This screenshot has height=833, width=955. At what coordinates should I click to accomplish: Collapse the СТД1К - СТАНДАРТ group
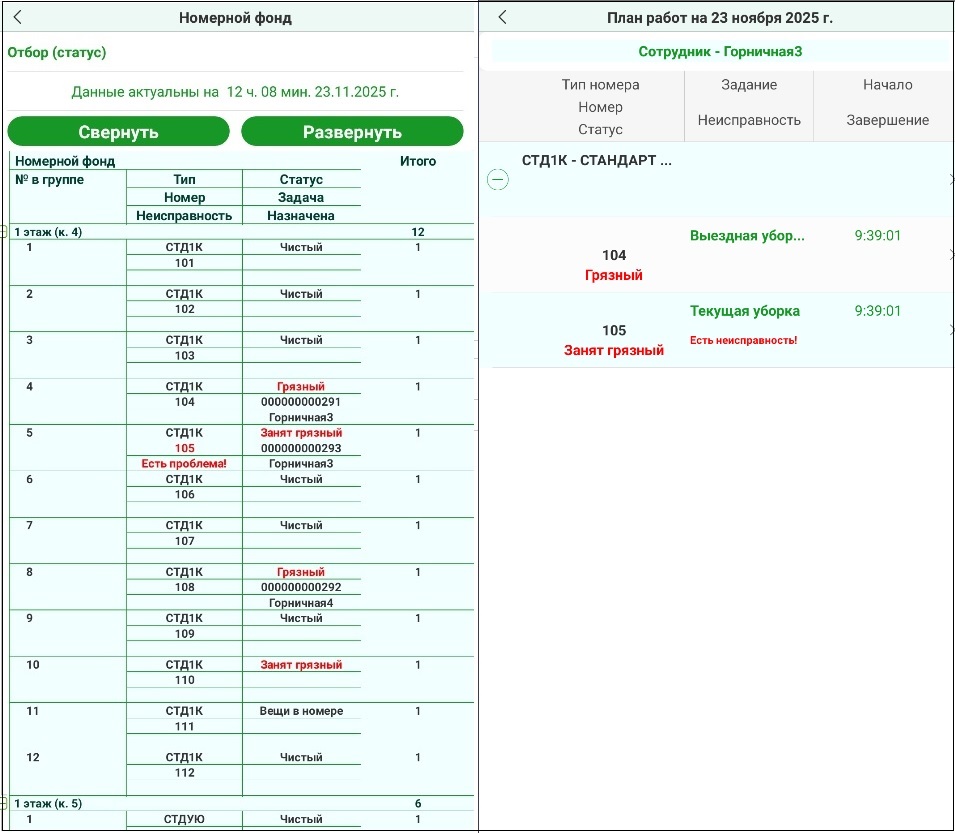click(x=497, y=180)
